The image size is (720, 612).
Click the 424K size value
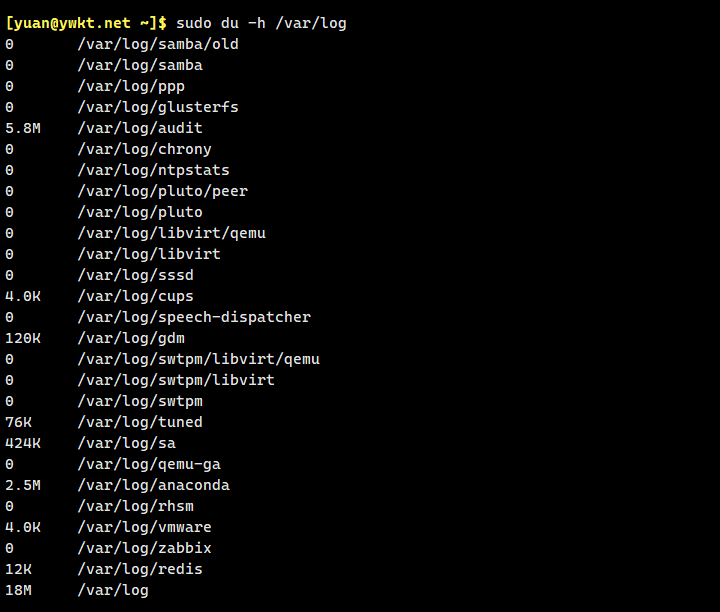click(23, 443)
